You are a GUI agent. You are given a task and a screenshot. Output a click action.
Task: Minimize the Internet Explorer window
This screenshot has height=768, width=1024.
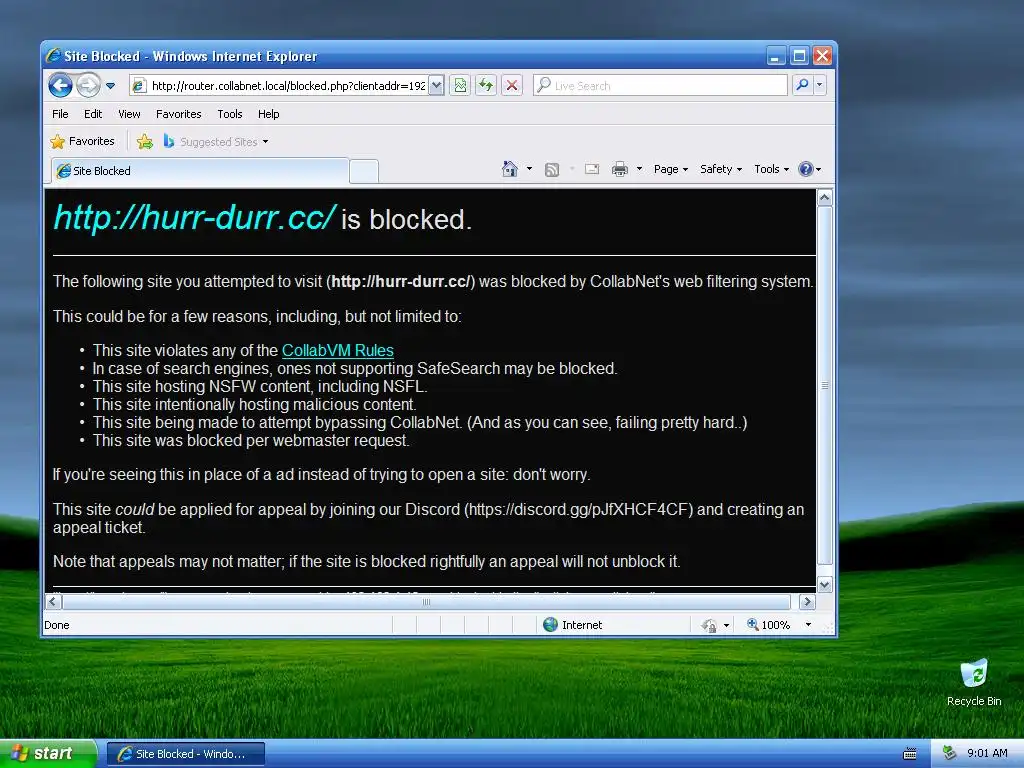point(775,56)
